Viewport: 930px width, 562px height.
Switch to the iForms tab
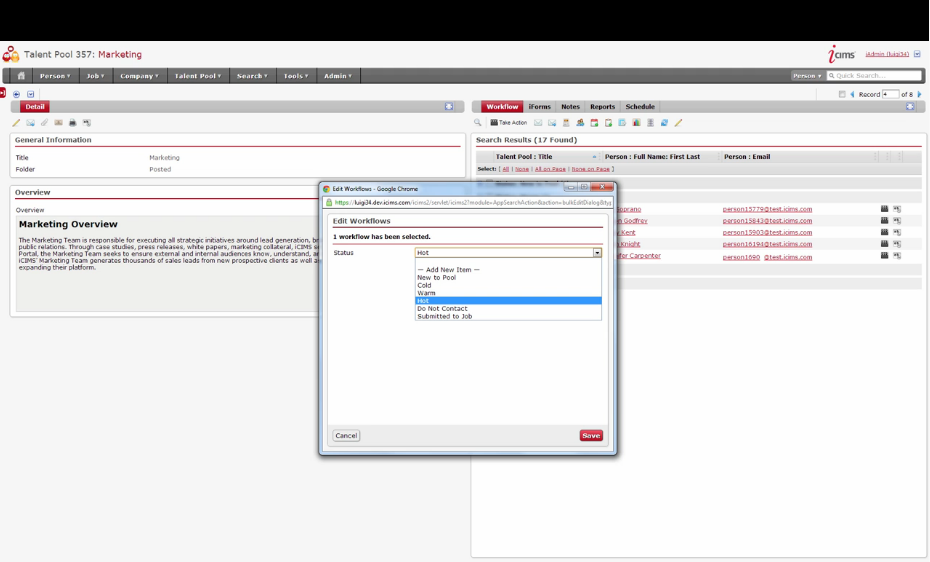(x=540, y=107)
